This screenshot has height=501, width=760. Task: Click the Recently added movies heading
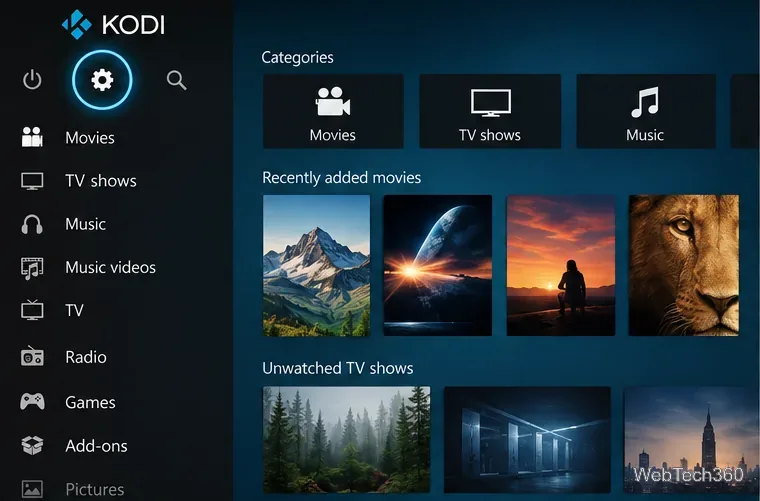(x=342, y=178)
